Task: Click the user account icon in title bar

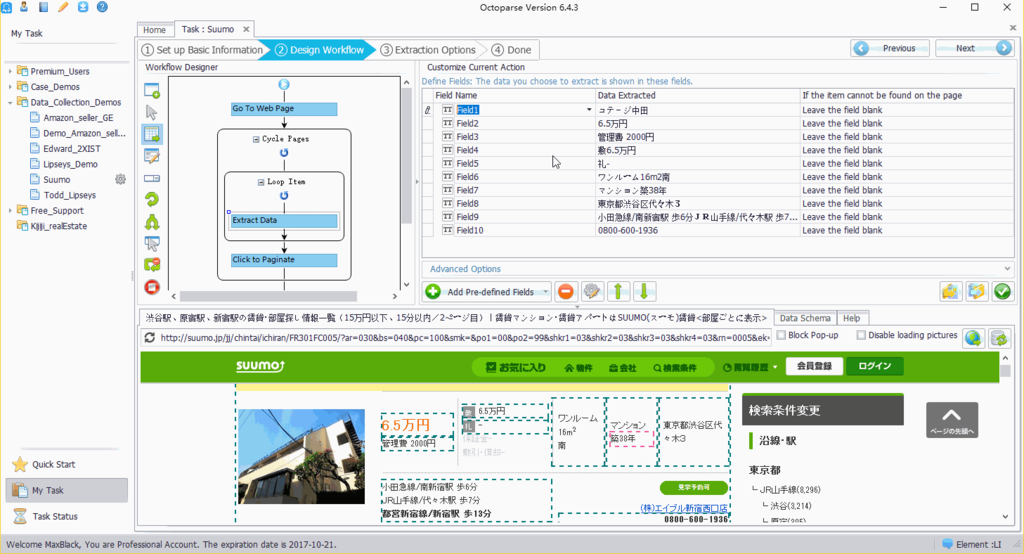Action: pyautogui.click(x=24, y=7)
